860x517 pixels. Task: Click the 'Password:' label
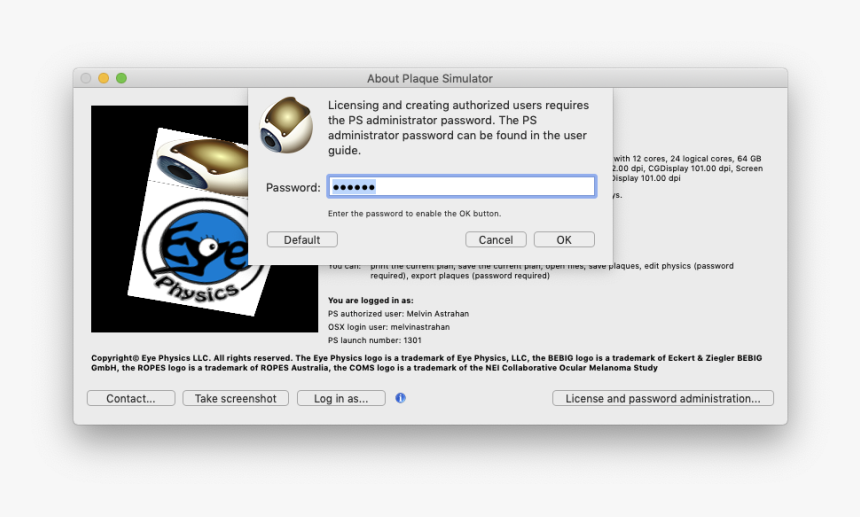point(293,188)
